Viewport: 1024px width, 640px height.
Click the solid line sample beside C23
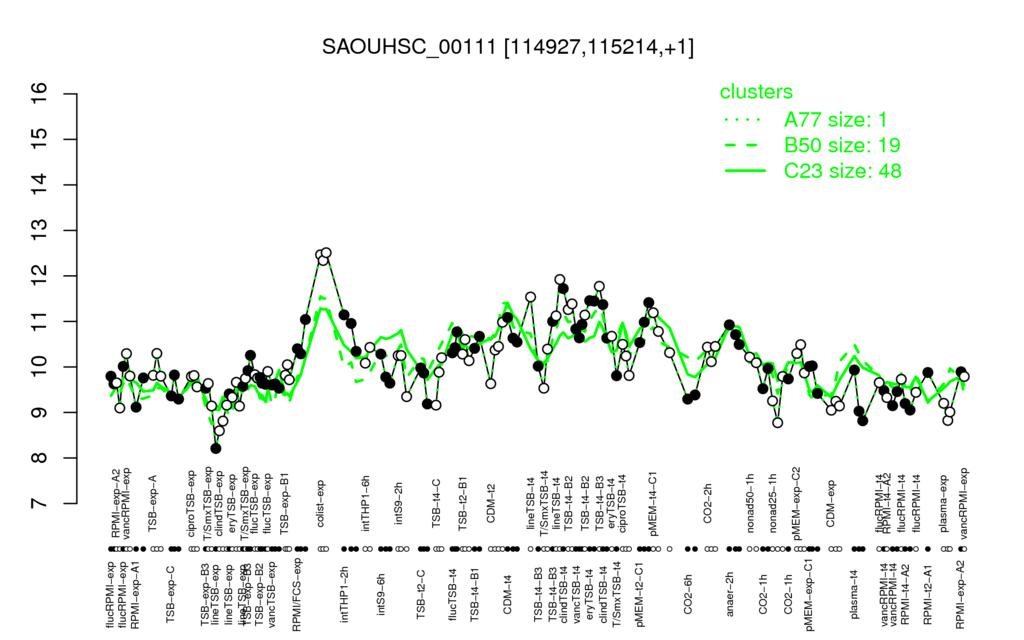(745, 171)
